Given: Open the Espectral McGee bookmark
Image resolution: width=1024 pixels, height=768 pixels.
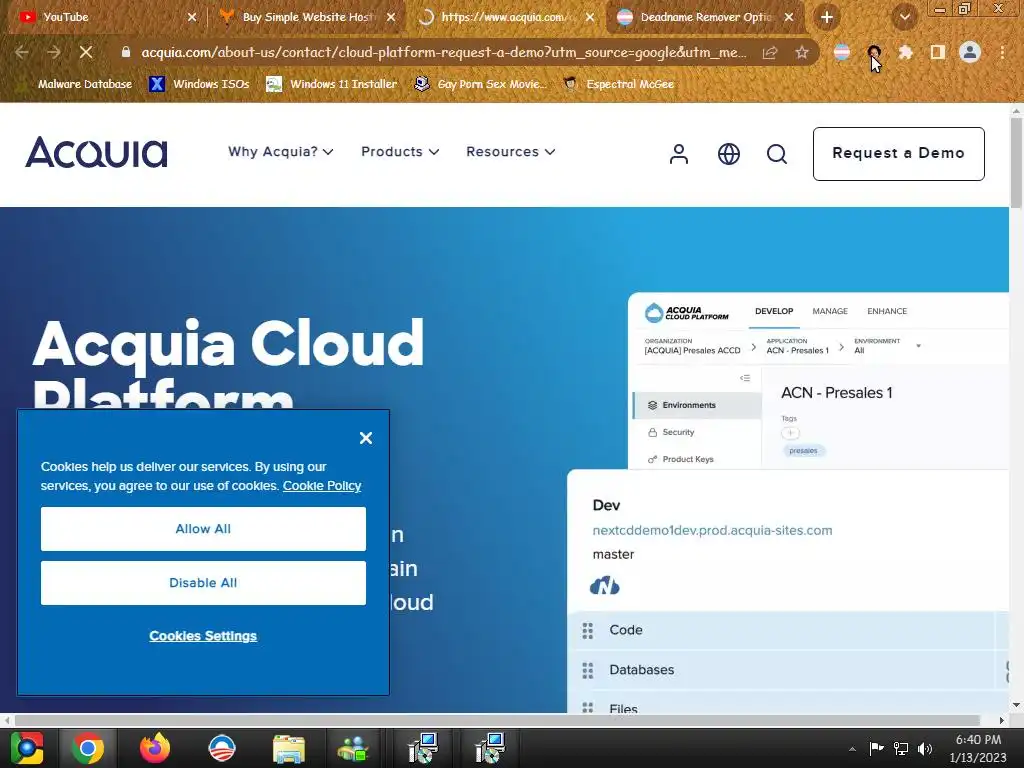Looking at the screenshot, I should click(618, 84).
